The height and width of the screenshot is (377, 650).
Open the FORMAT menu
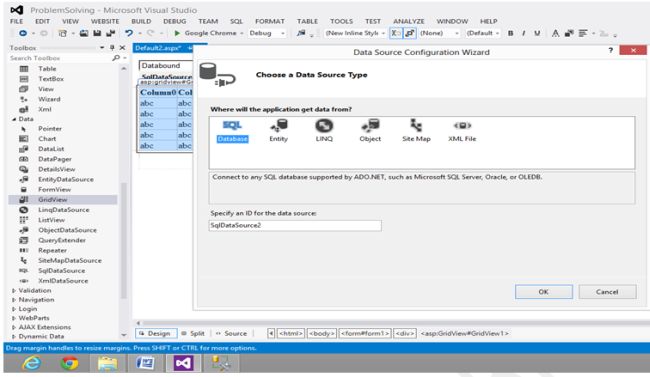click(x=270, y=21)
